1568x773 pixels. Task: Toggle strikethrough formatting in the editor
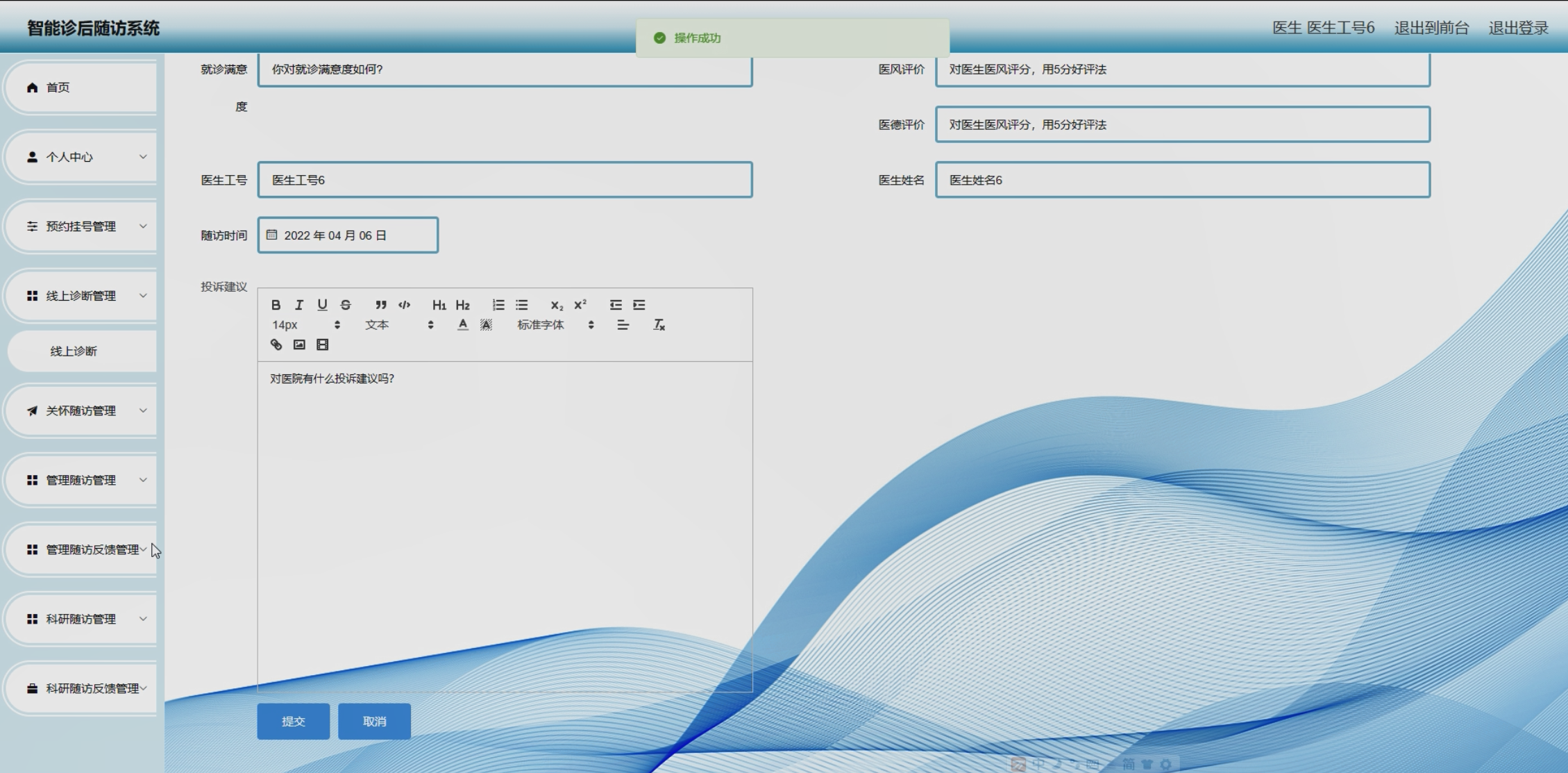click(x=346, y=305)
